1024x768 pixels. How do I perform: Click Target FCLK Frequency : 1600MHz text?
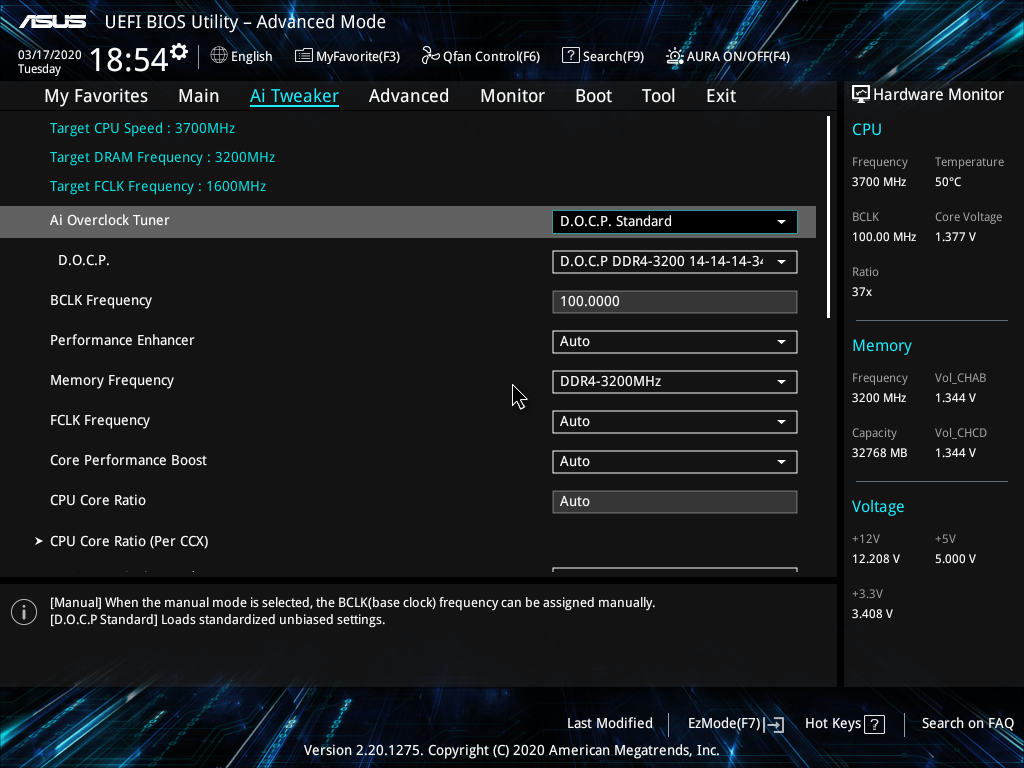(158, 187)
